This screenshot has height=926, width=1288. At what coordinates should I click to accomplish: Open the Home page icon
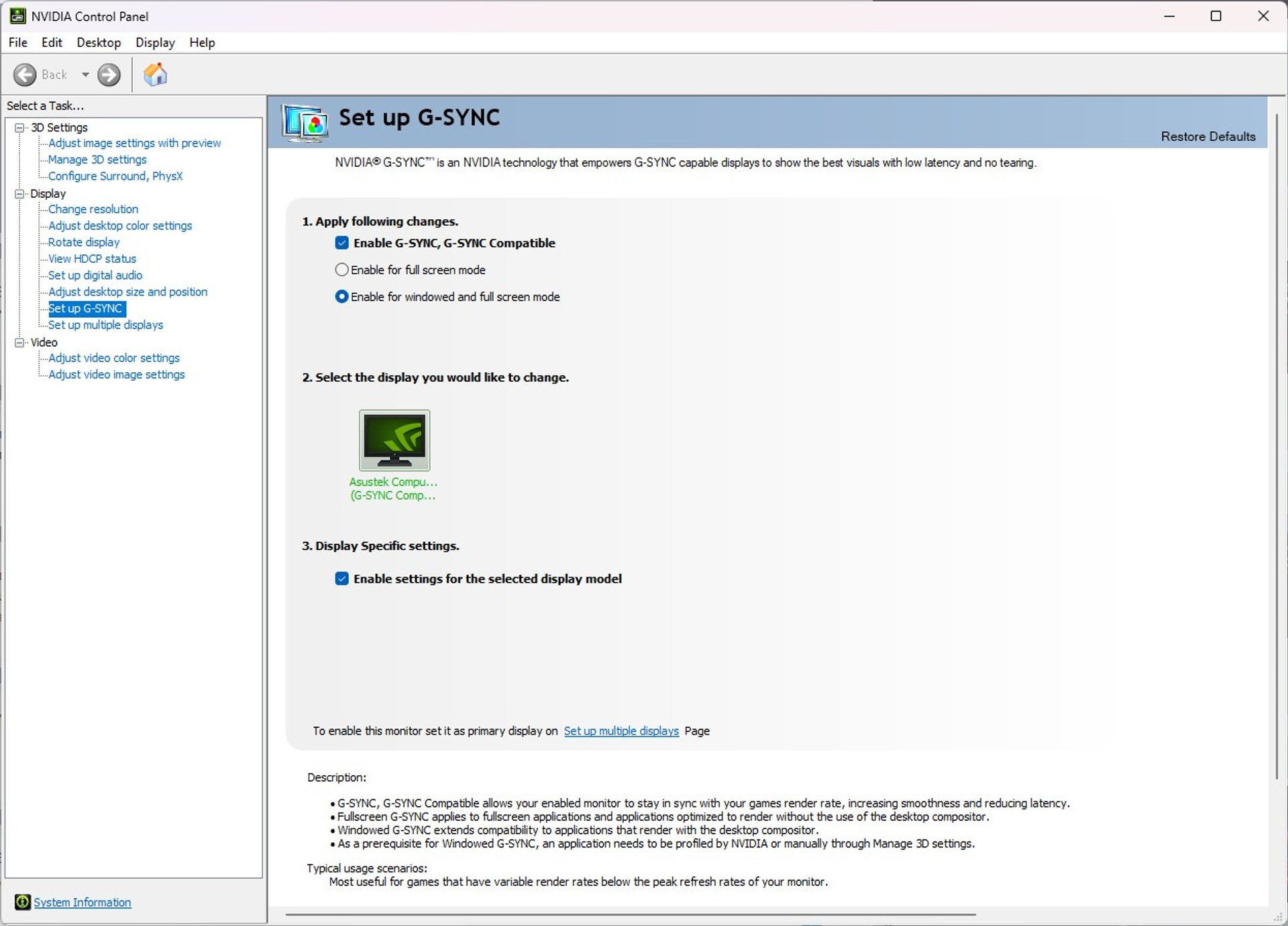tap(155, 74)
